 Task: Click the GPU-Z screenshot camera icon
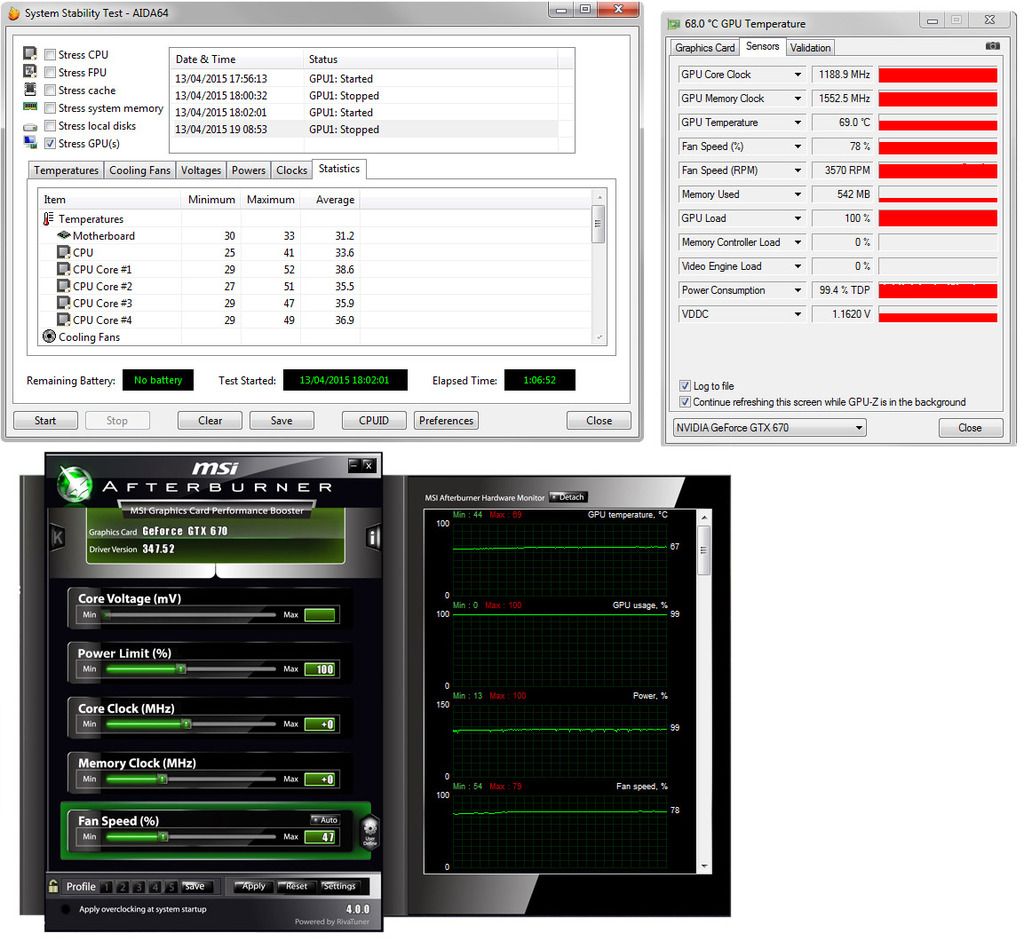pos(992,46)
